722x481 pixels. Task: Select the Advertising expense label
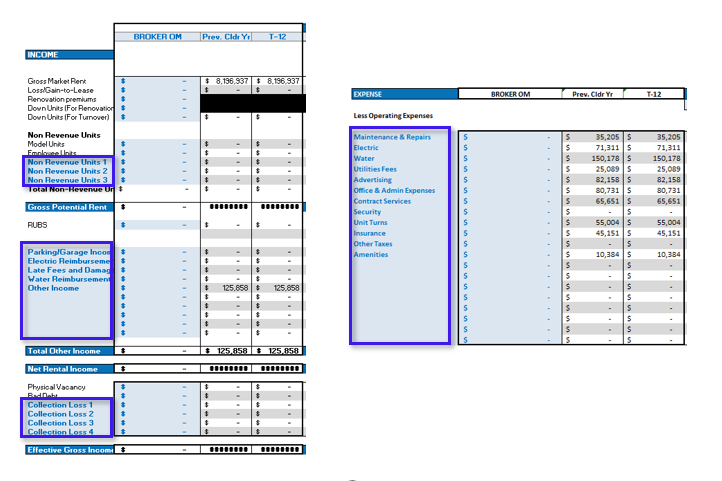pyautogui.click(x=373, y=180)
